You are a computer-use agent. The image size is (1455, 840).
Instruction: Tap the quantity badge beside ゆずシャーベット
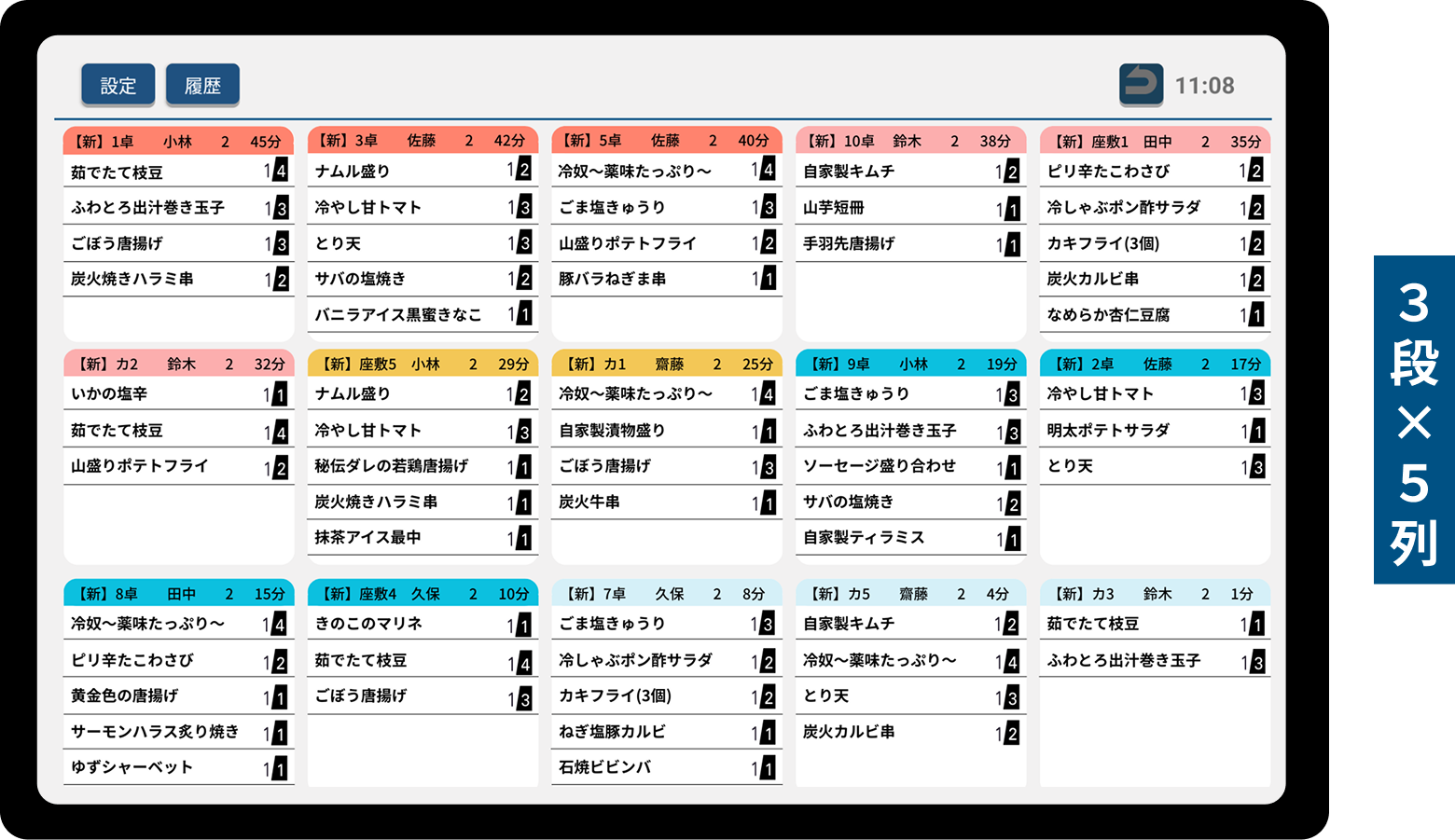tap(279, 768)
